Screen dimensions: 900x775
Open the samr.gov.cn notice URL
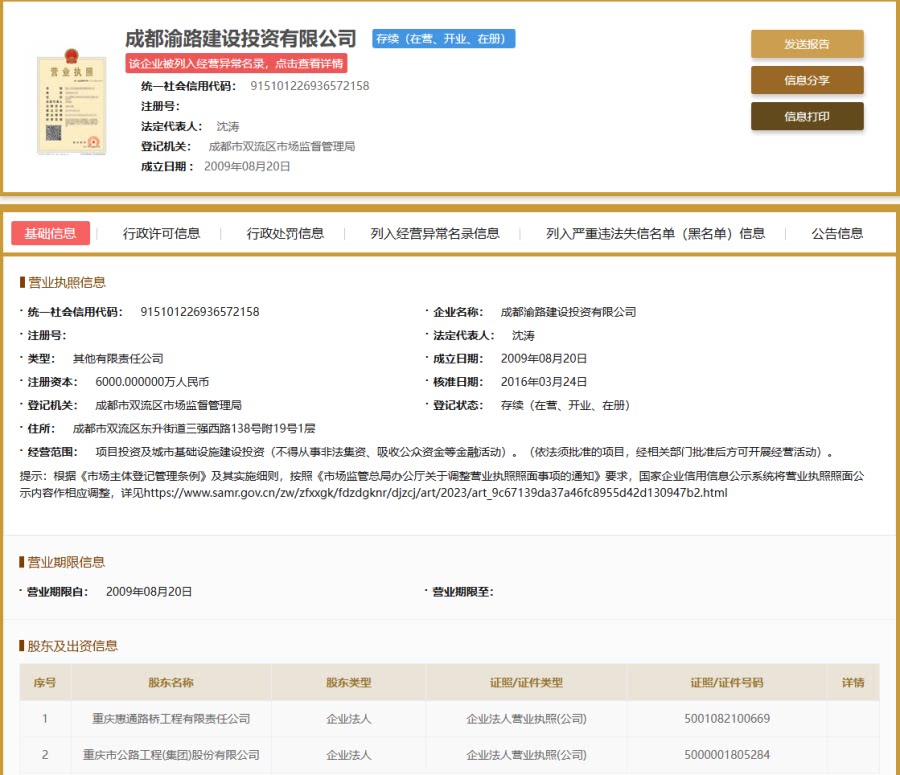coord(435,493)
